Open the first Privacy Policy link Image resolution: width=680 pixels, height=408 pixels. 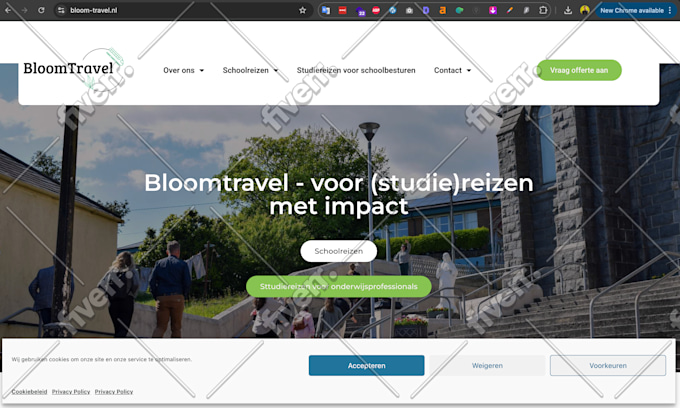[x=71, y=392]
